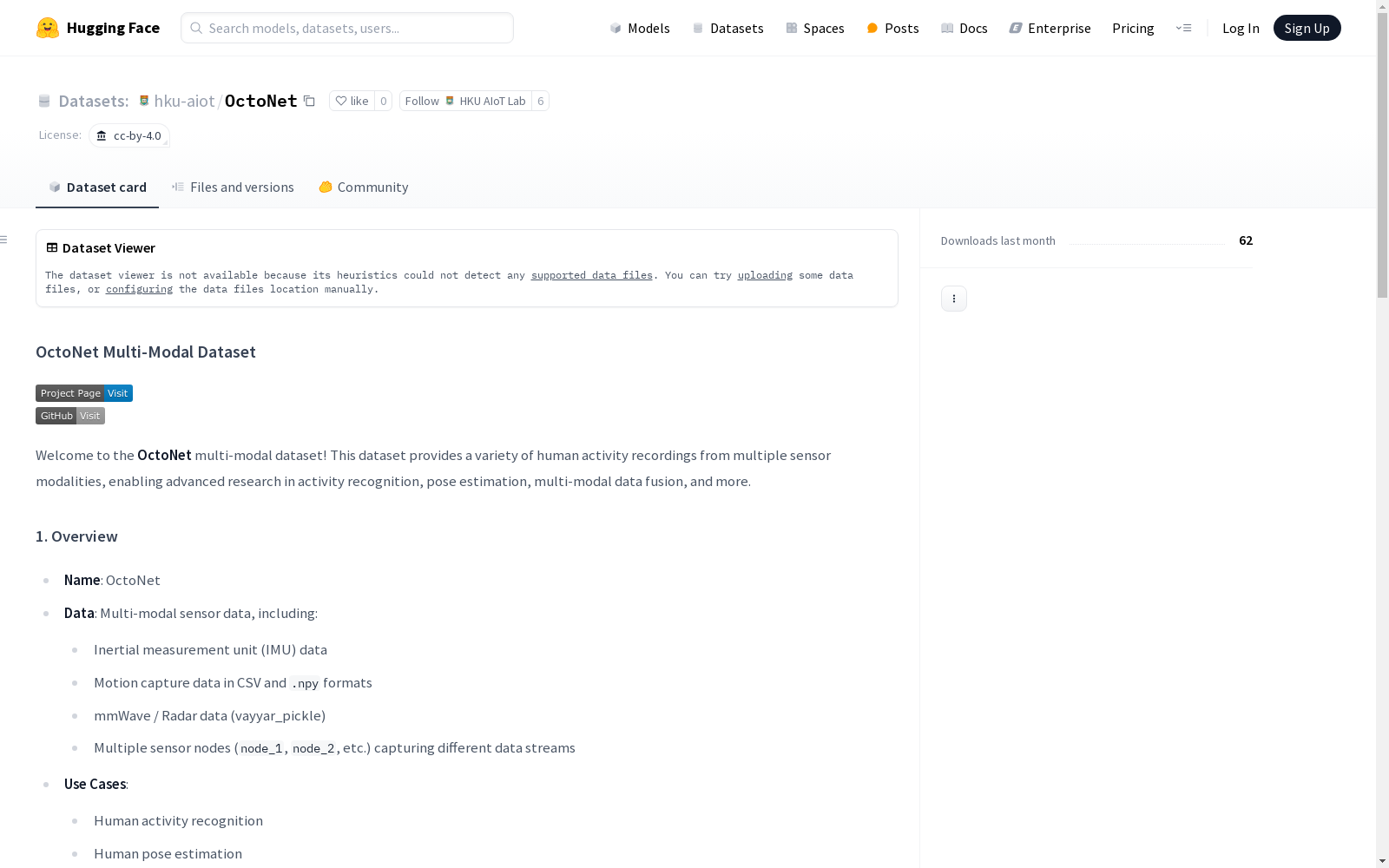This screenshot has width=1389, height=868.
Task: Click the 1. Overview heading
Action: [x=76, y=536]
